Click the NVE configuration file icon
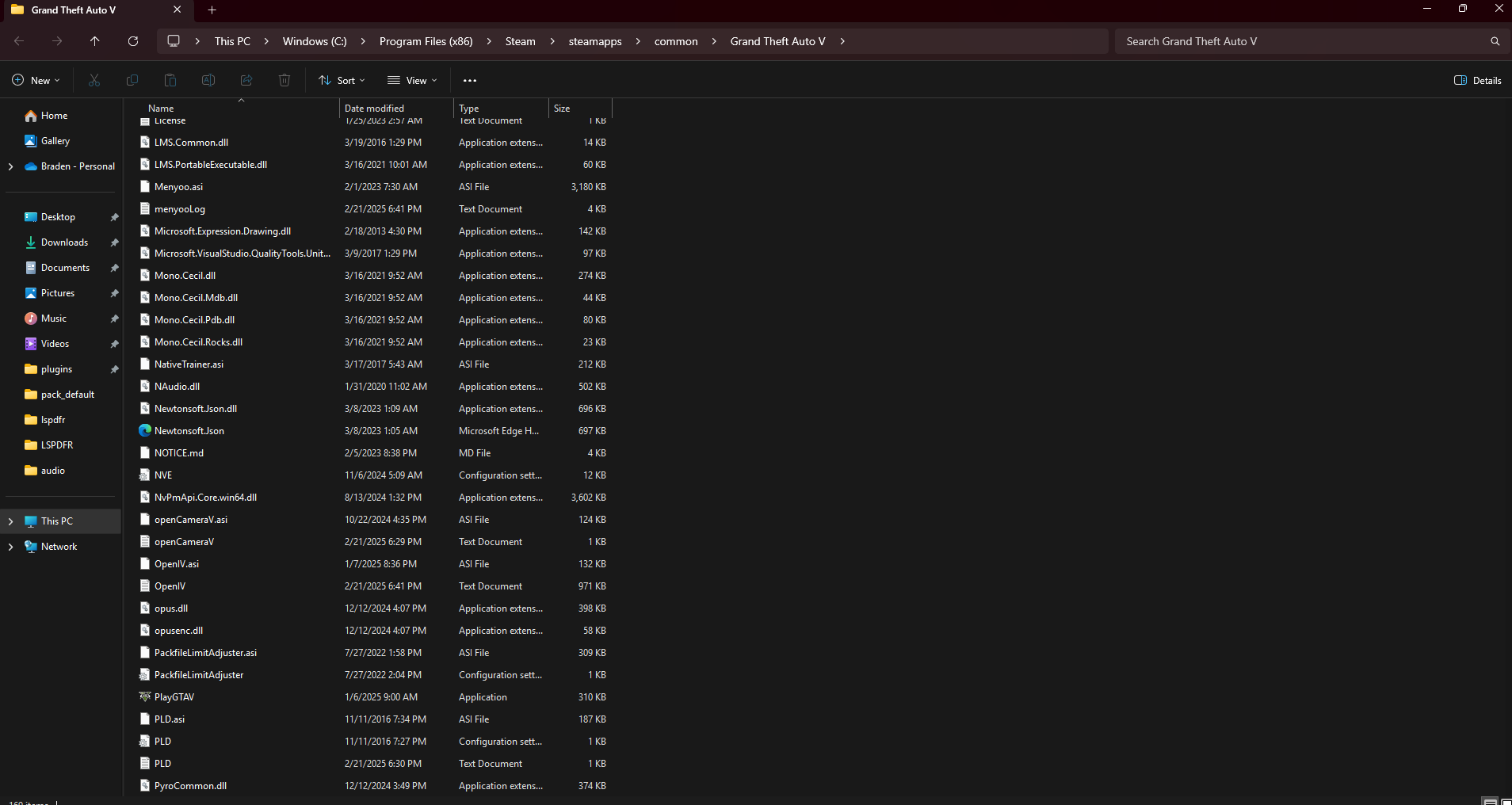This screenshot has width=1512, height=805. tap(145, 475)
